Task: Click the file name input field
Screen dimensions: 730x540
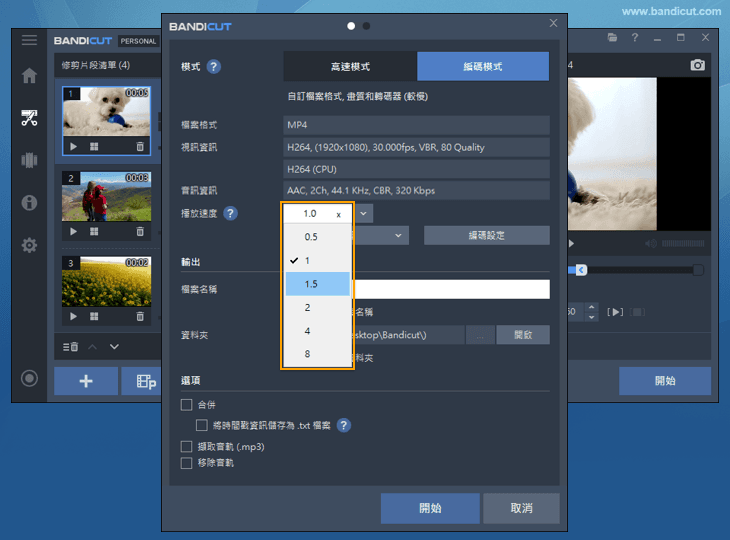Action: (x=452, y=289)
